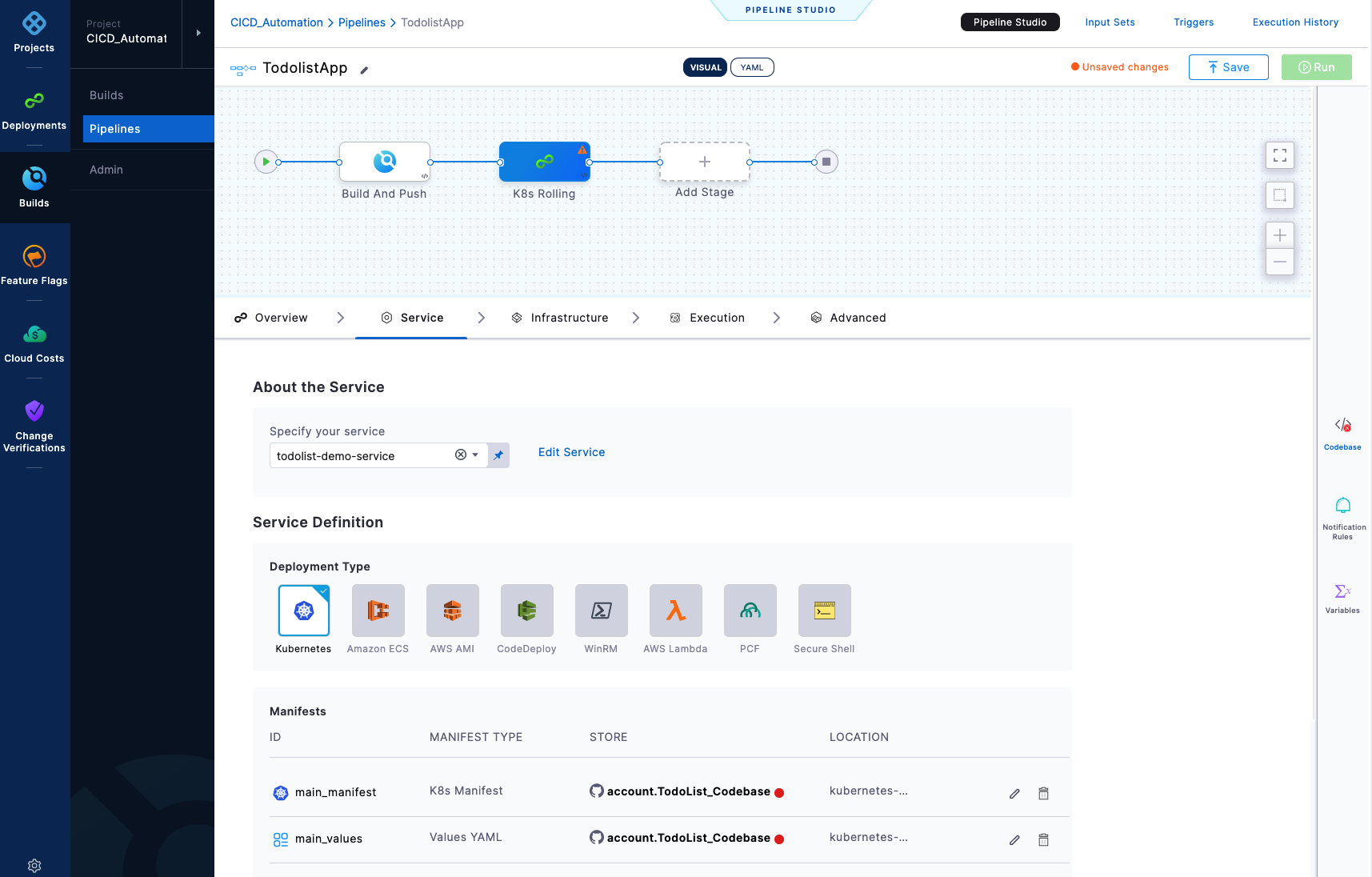Open settings gear at sidebar bottom

(x=34, y=865)
